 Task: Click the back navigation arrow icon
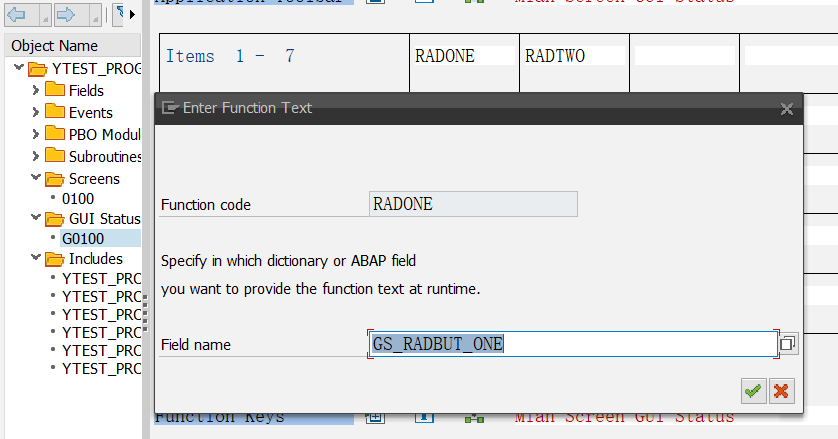coord(17,15)
